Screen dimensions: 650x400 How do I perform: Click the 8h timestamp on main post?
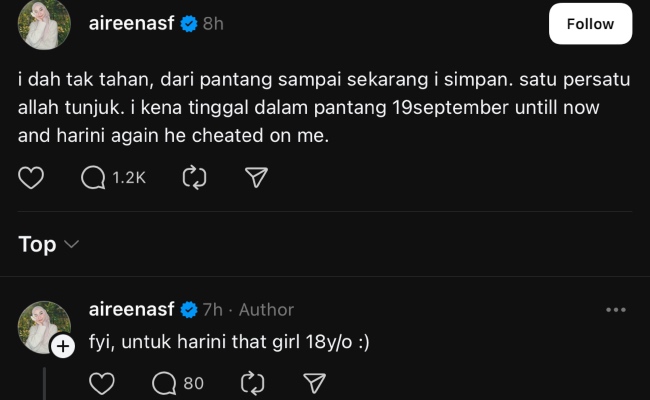[213, 24]
